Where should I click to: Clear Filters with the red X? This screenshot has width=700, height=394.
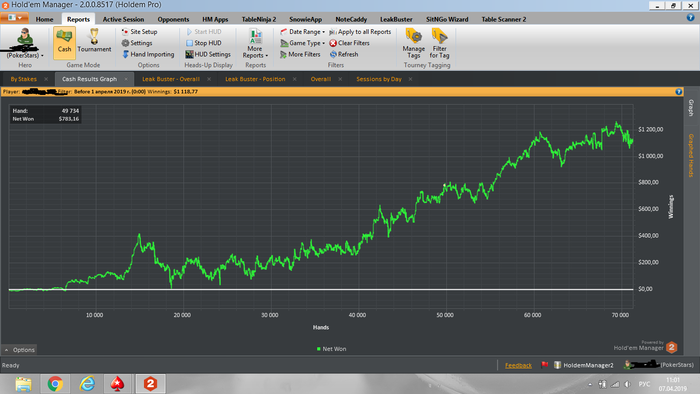pos(350,43)
